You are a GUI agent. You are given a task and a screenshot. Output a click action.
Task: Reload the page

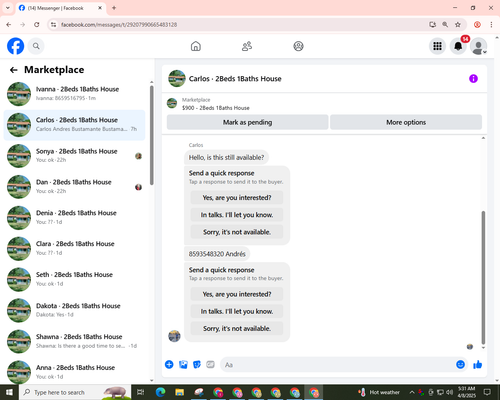[x=37, y=25]
